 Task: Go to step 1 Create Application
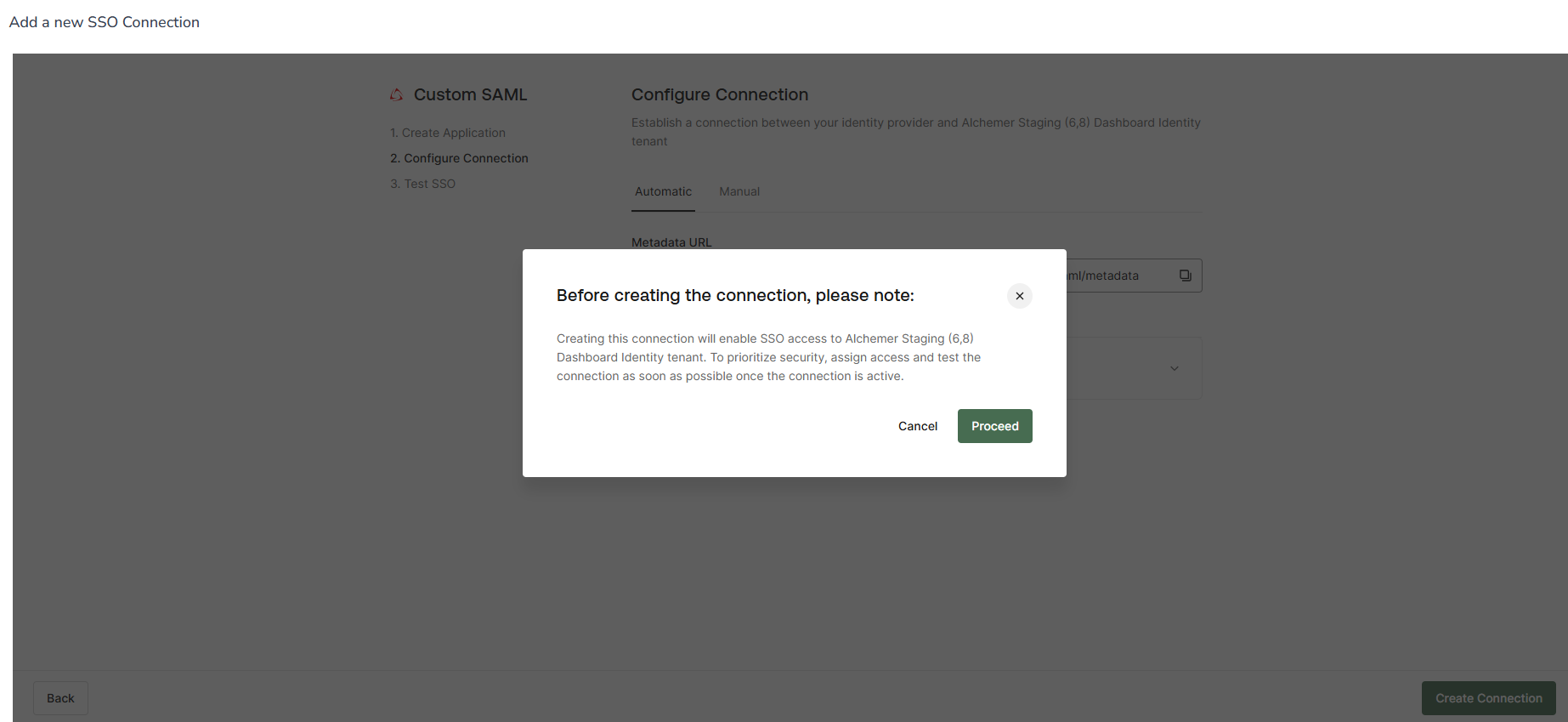448,133
